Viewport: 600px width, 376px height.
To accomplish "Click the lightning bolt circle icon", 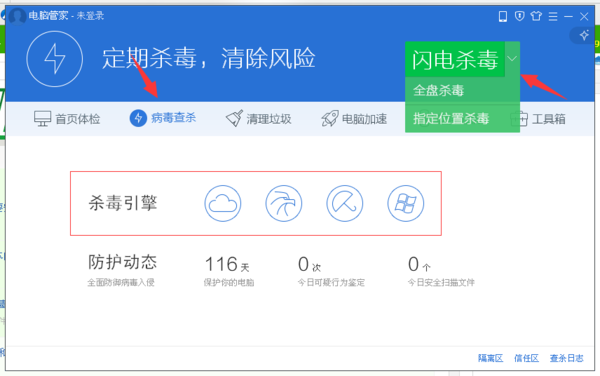I will [x=55, y=59].
